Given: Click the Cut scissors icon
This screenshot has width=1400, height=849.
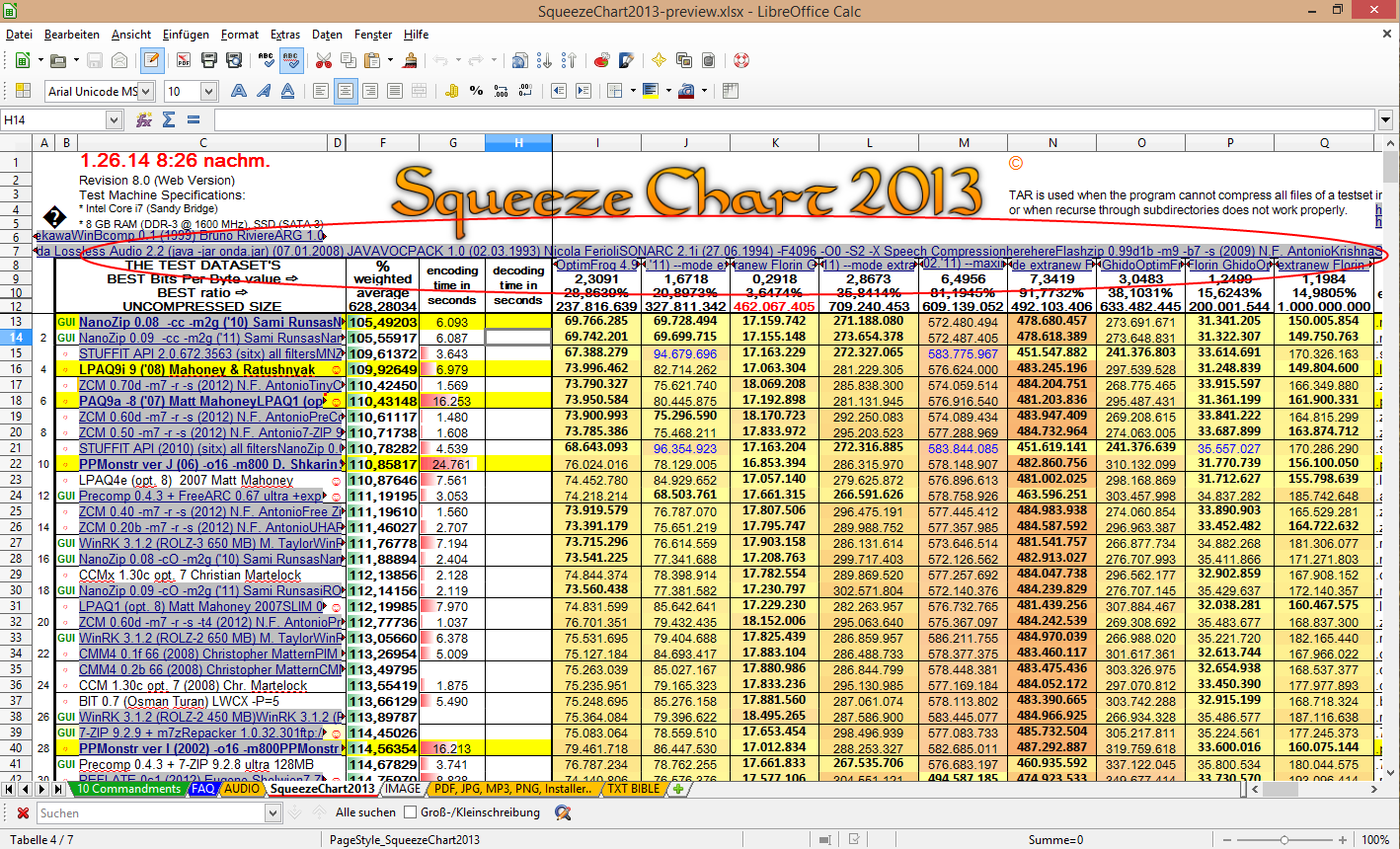Looking at the screenshot, I should 323,60.
